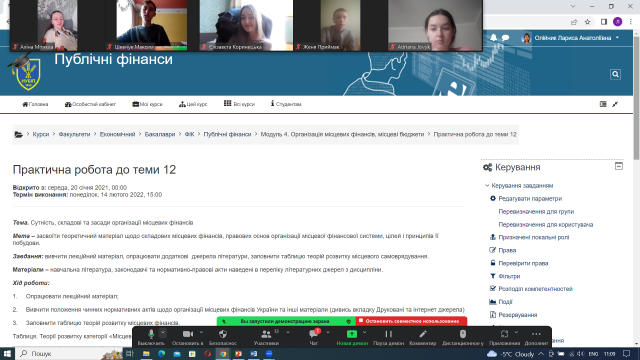This screenshot has height=360, width=640.
Task: Expand Participants options arrow
Action: (288, 333)
